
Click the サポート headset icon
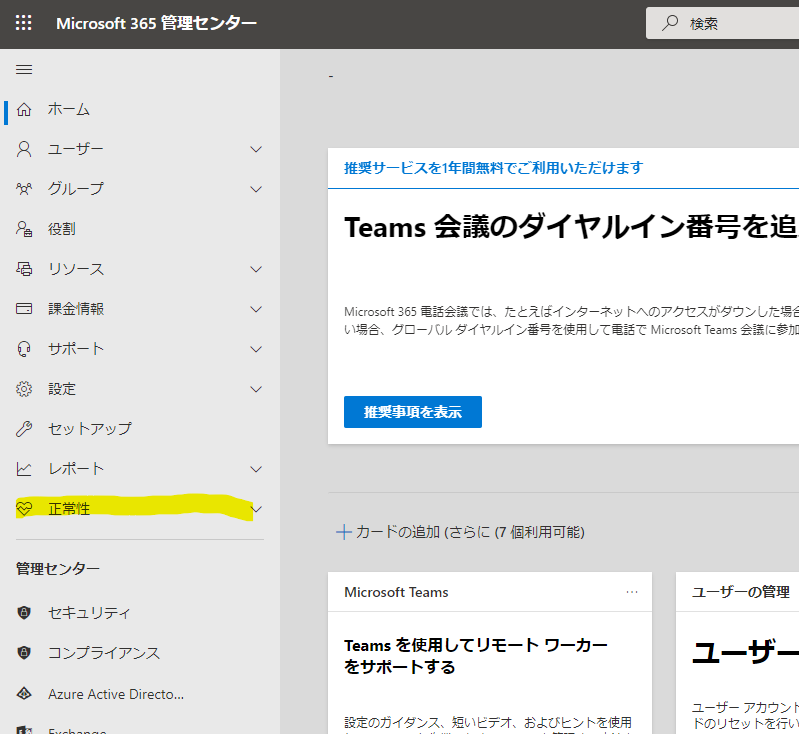pyautogui.click(x=24, y=349)
